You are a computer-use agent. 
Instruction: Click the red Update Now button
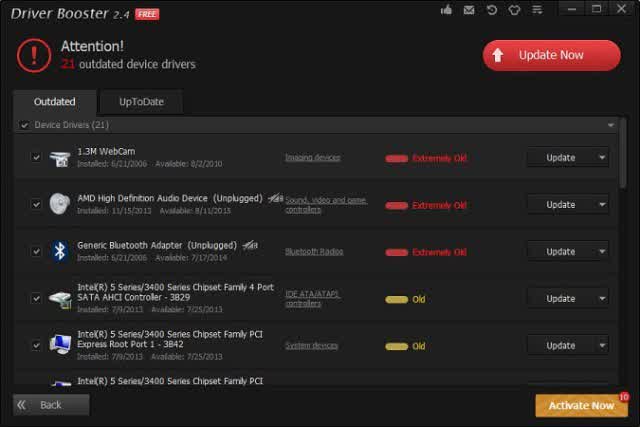point(551,56)
